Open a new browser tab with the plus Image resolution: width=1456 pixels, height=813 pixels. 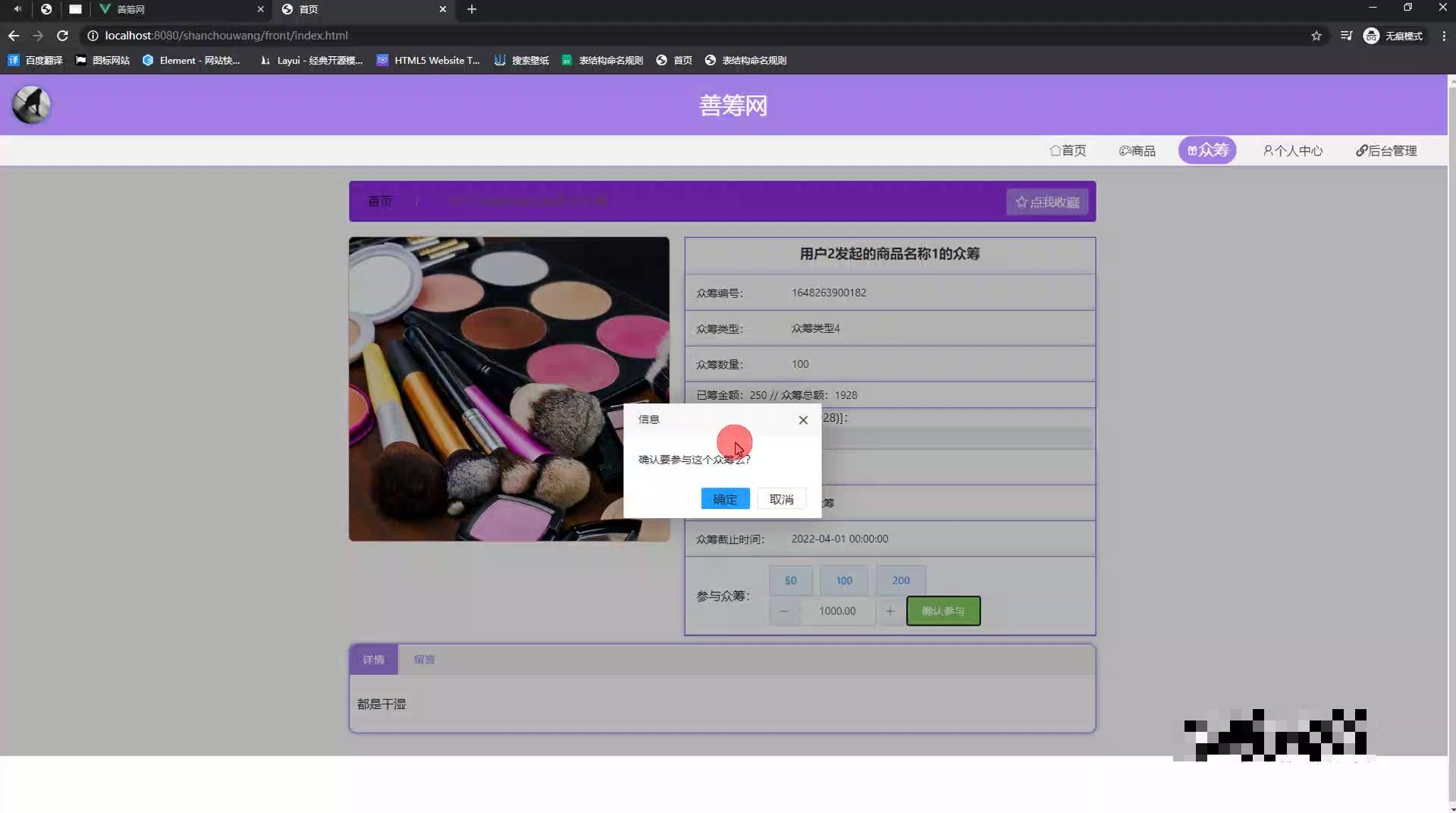pyautogui.click(x=472, y=10)
